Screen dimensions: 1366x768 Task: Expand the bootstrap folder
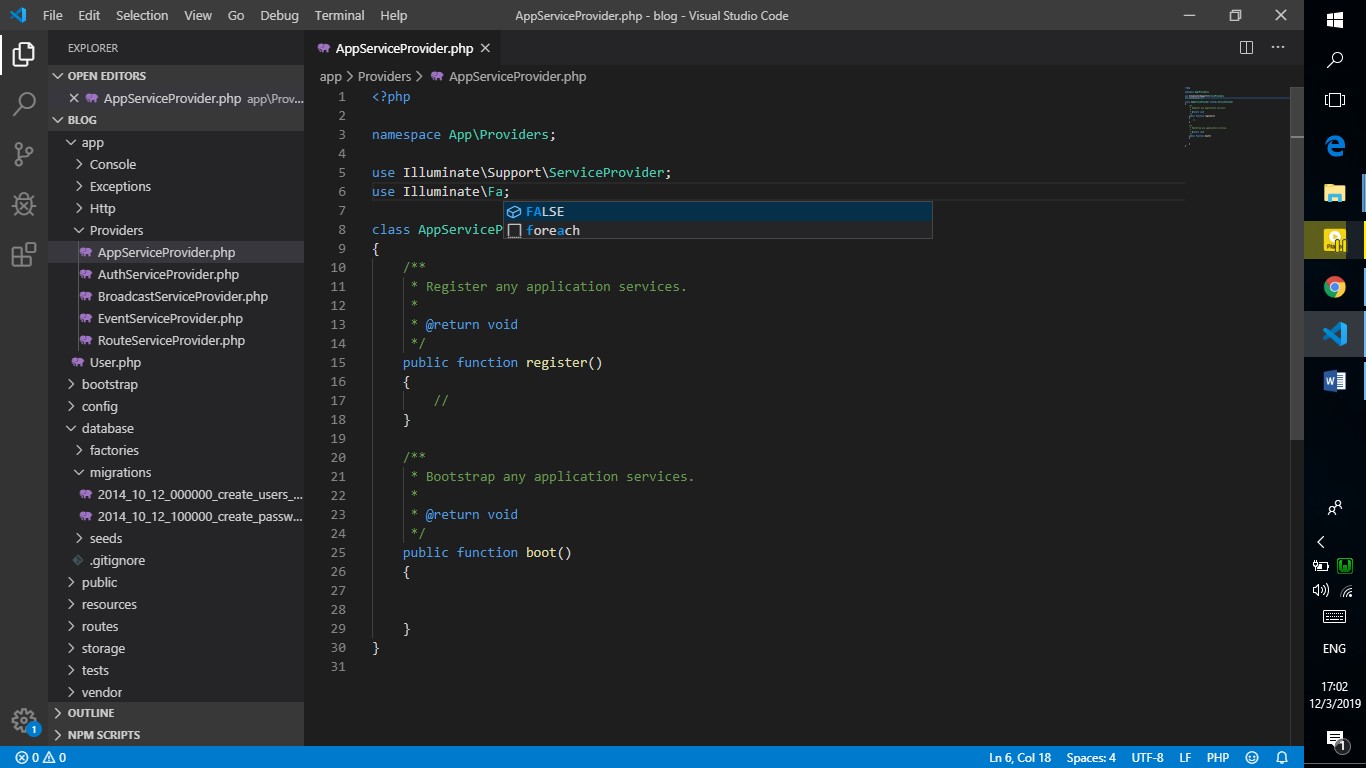[x=109, y=384]
